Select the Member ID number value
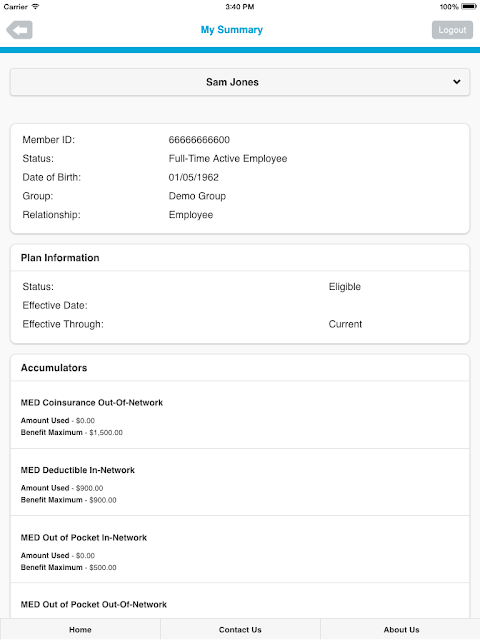 click(199, 140)
